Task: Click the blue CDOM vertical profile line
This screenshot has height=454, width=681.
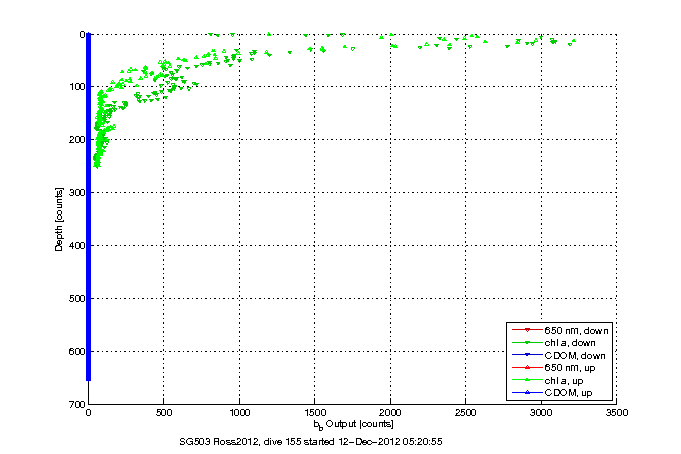Action: (x=89, y=207)
